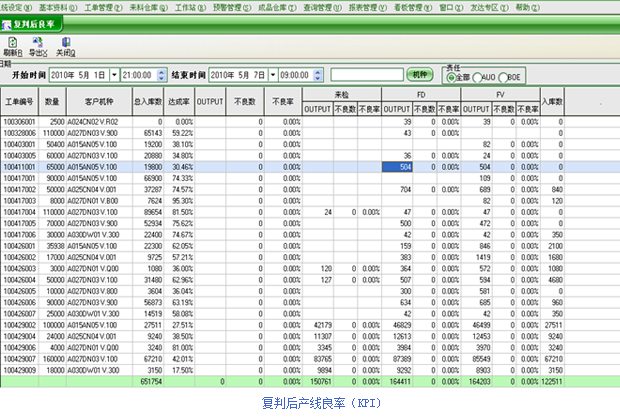Select the 全部 responsibility radio button
This screenshot has height=417, width=620.
451,76
